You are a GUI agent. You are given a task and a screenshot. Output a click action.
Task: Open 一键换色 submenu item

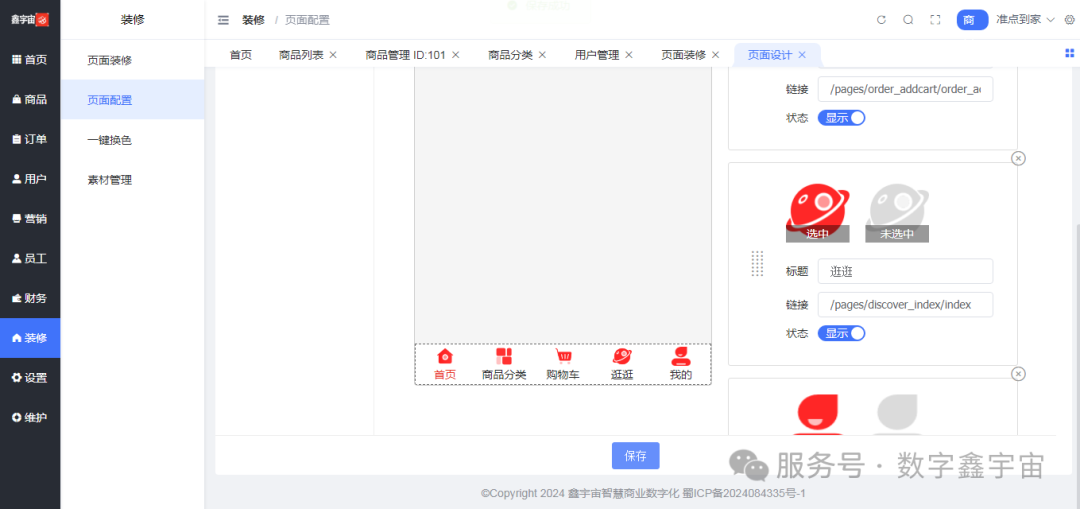point(132,140)
